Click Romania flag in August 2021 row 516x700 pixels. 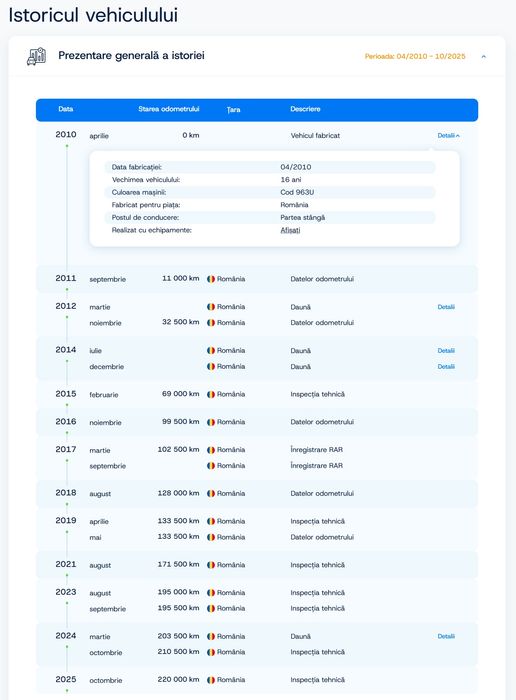pyautogui.click(x=211, y=565)
